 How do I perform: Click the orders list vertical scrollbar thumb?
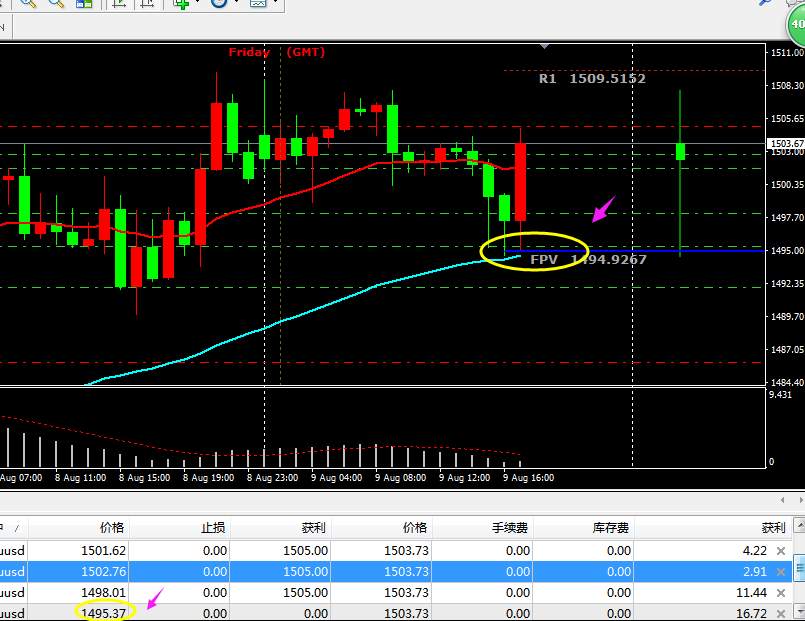point(799,568)
